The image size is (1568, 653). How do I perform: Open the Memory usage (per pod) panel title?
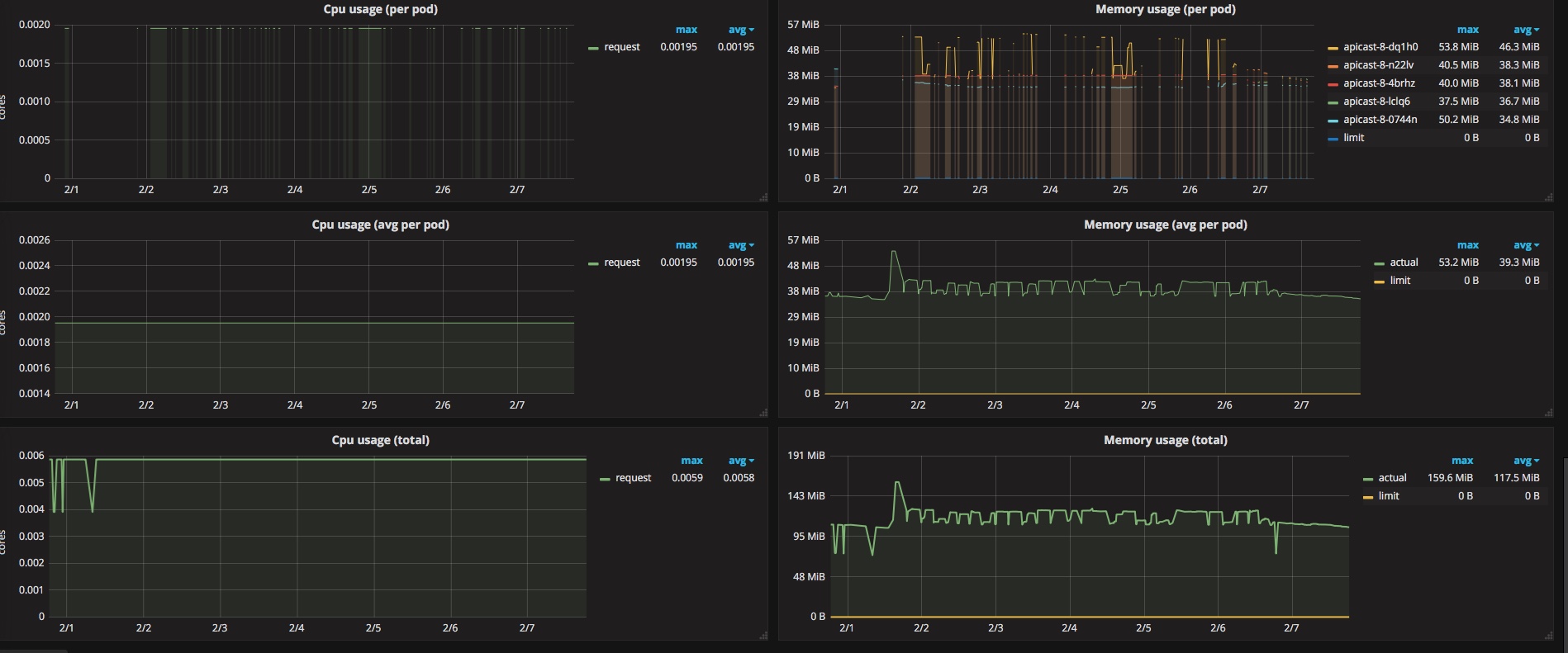pyautogui.click(x=1165, y=9)
